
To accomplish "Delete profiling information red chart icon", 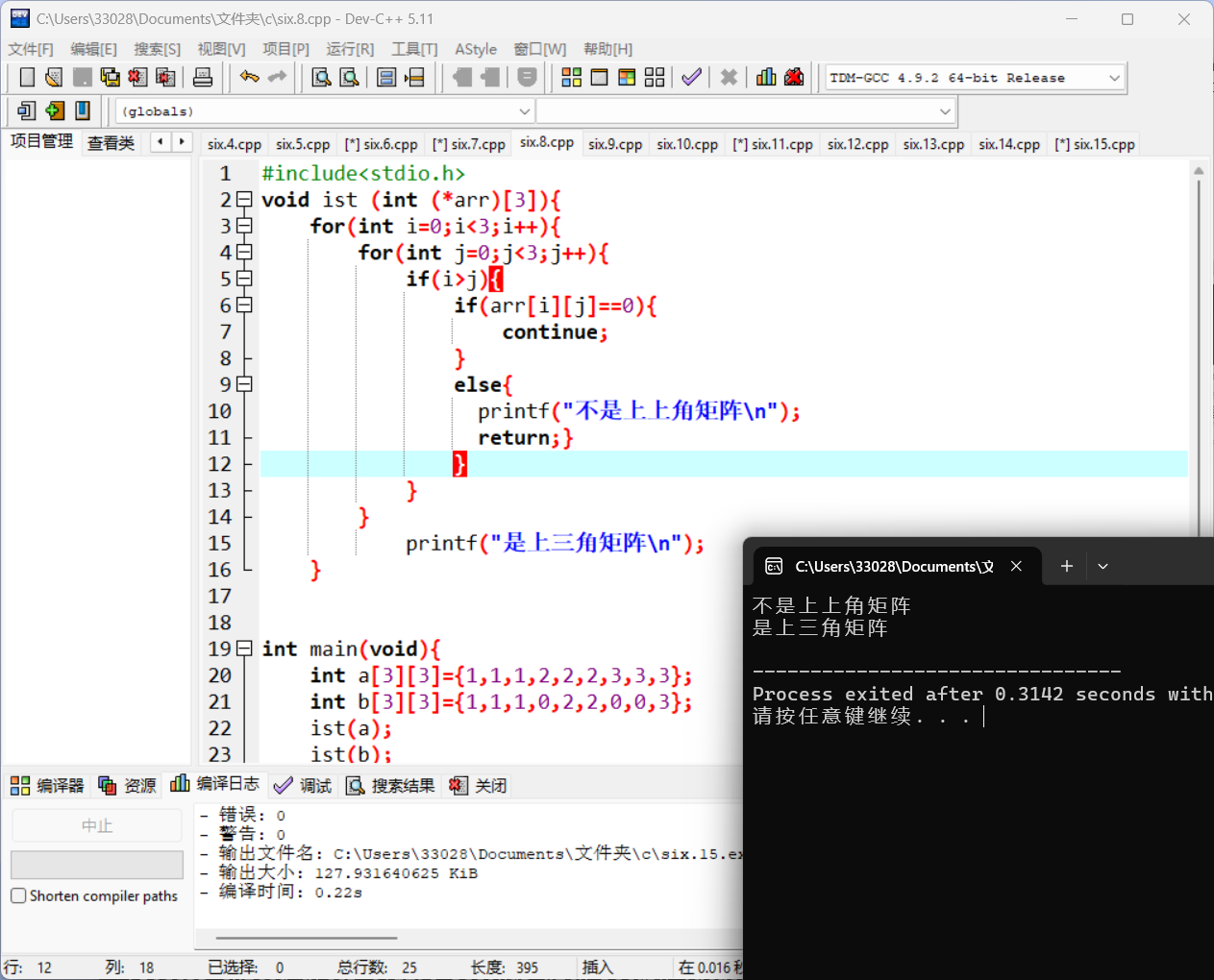I will (794, 77).
